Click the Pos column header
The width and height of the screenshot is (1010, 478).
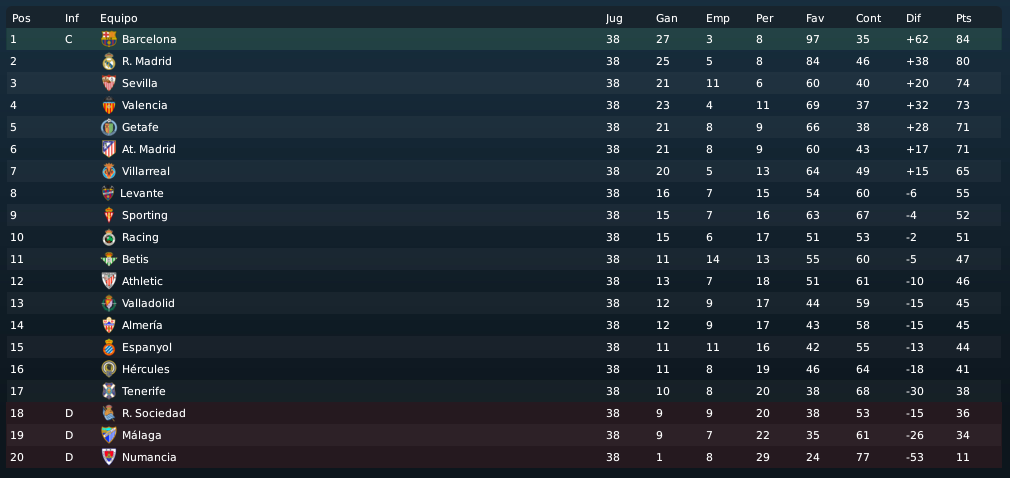pyautogui.click(x=21, y=18)
